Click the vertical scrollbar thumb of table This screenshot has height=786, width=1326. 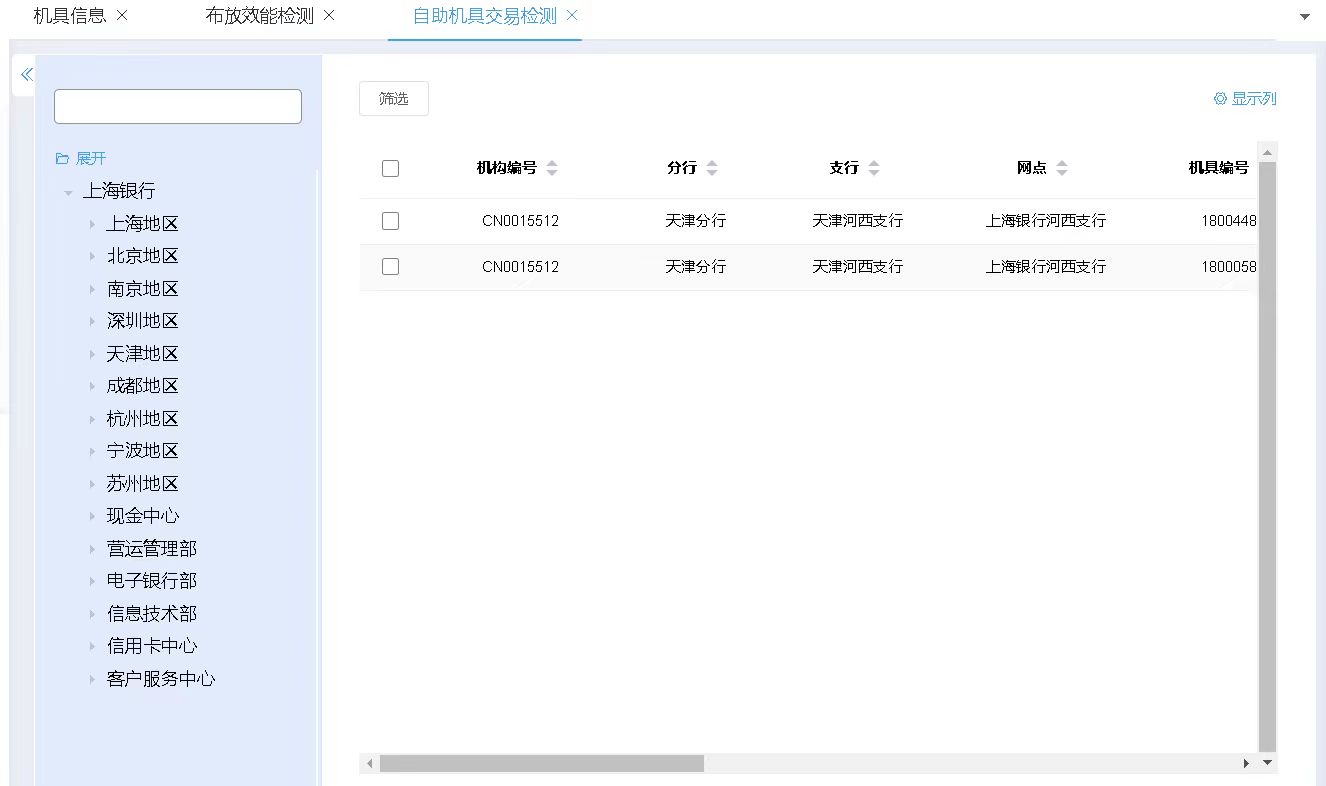click(1267, 456)
